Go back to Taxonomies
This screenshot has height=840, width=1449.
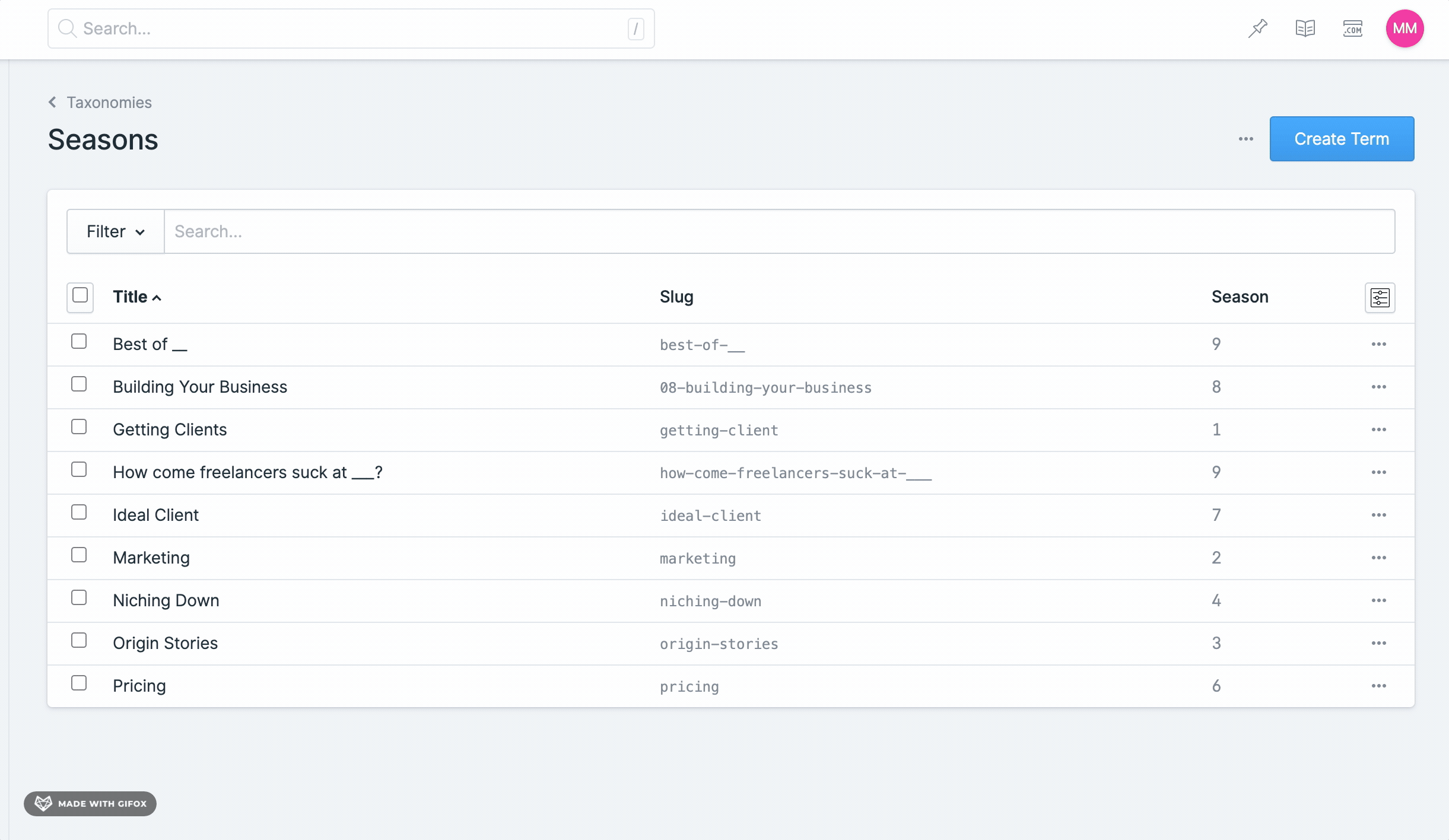(x=100, y=102)
